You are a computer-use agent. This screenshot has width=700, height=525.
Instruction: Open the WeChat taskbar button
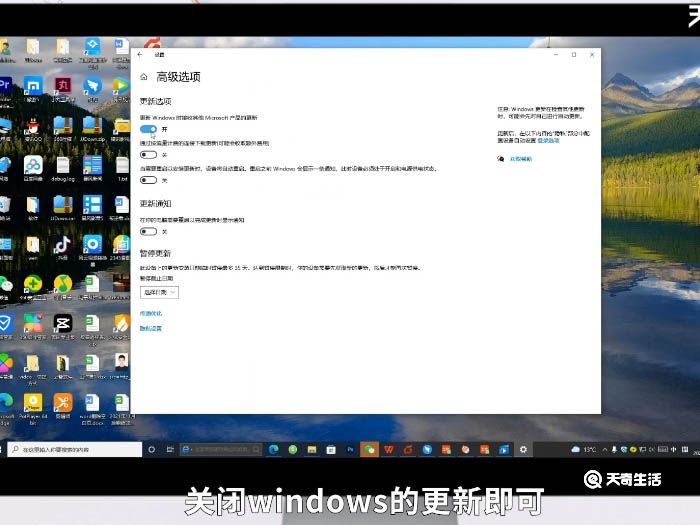click(369, 450)
